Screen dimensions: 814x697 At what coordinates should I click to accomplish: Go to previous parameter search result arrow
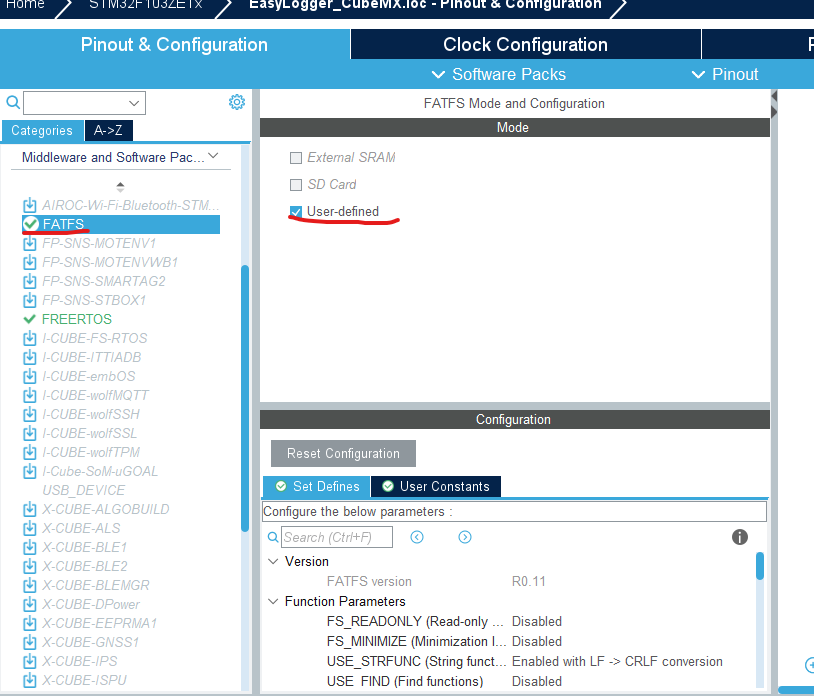click(417, 537)
